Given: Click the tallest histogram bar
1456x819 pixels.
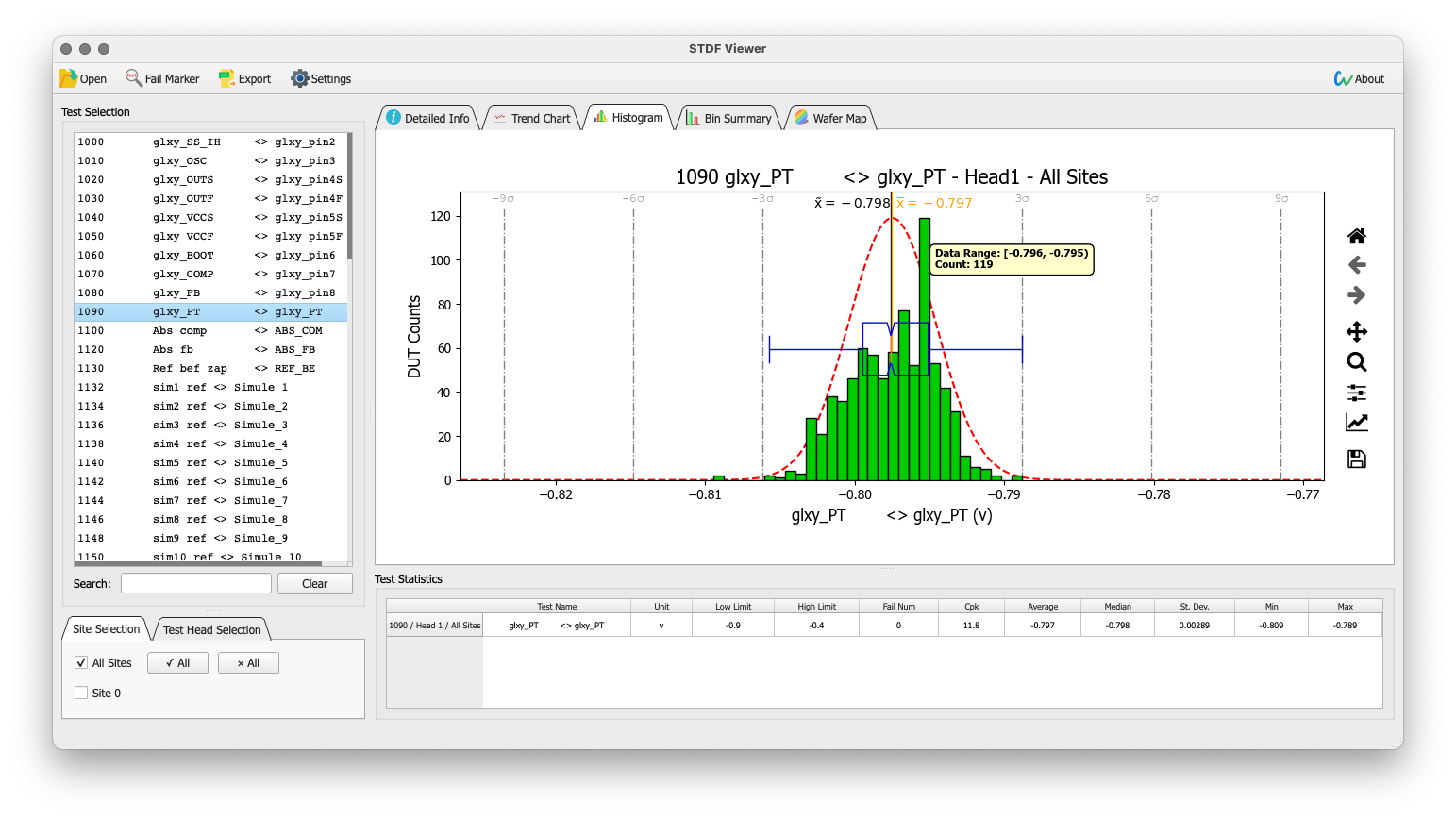Looking at the screenshot, I should [925, 349].
